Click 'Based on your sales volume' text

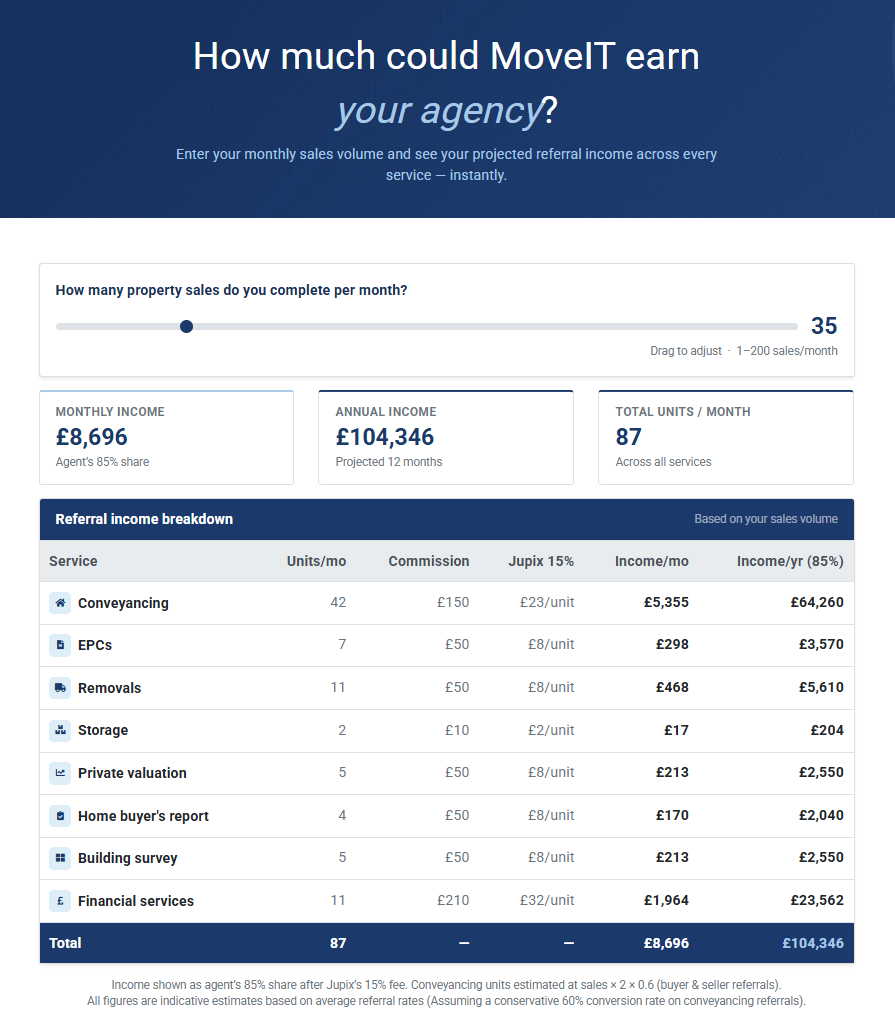766,519
